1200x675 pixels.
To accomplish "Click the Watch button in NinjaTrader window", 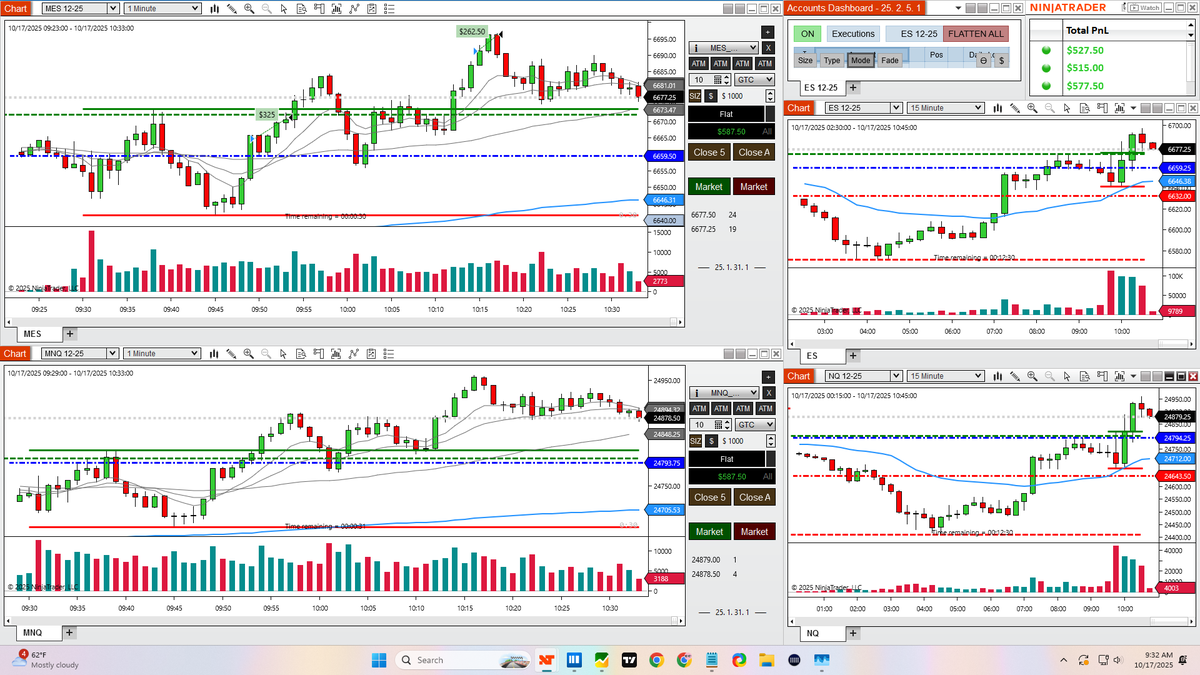I will (x=1145, y=8).
